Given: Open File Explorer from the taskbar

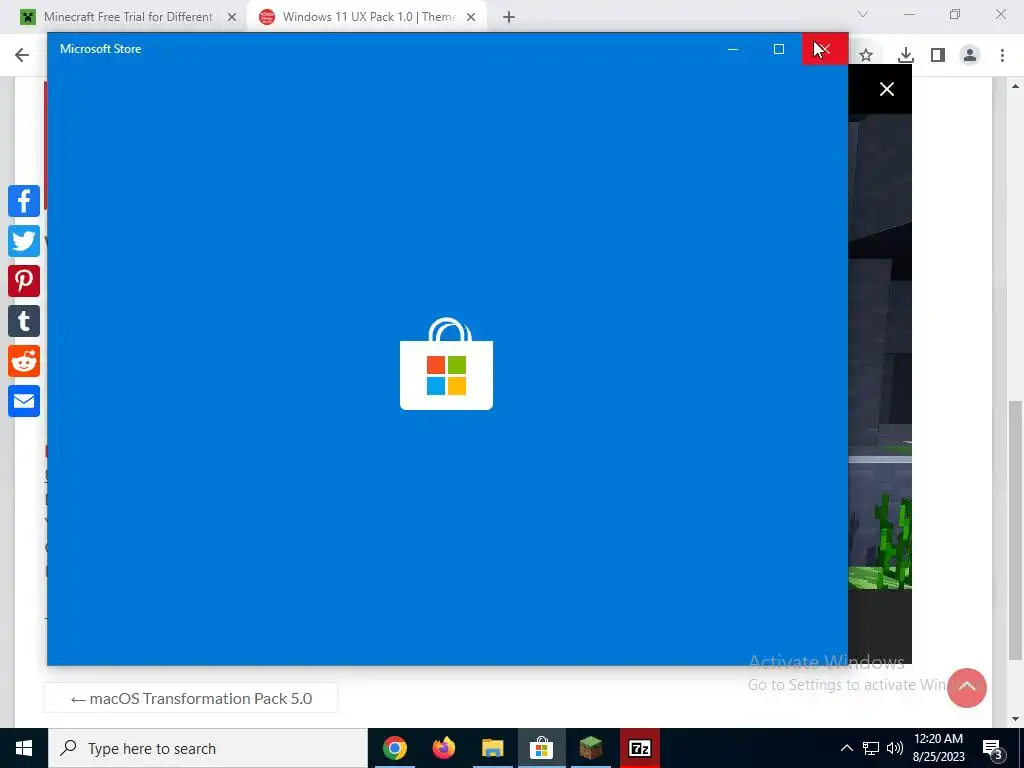Looking at the screenshot, I should [x=493, y=748].
